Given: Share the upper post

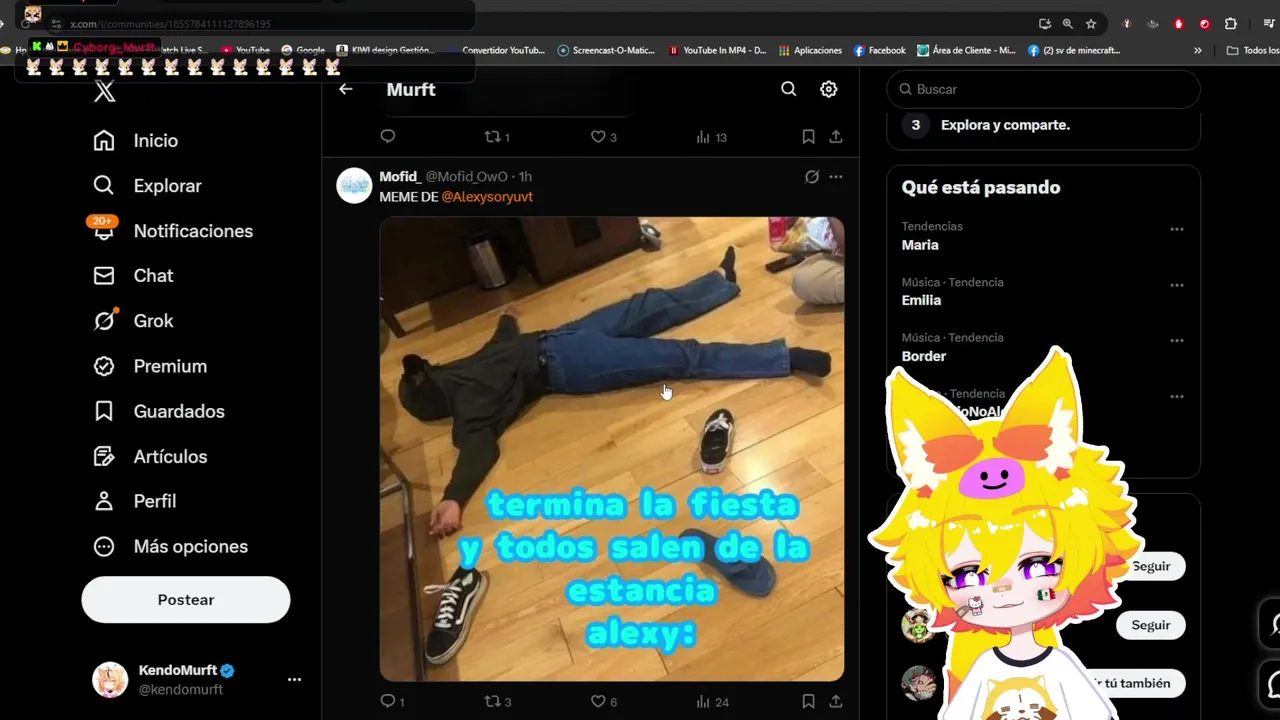Looking at the screenshot, I should point(836,137).
